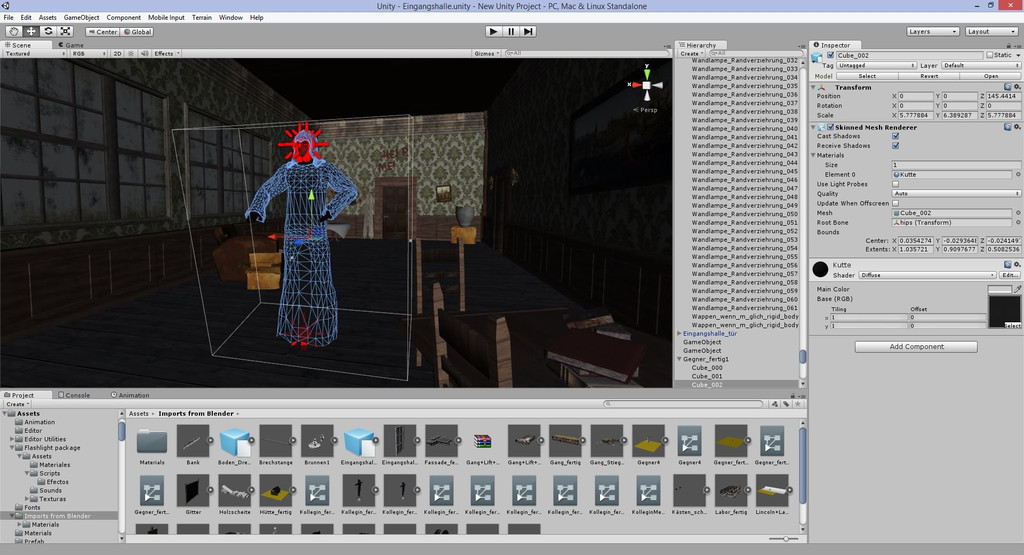The width and height of the screenshot is (1024, 555).
Task: Click the Add Component button
Action: coord(915,347)
